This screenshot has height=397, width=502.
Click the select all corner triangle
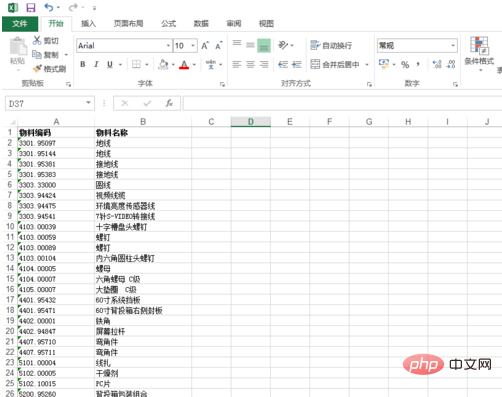(12, 122)
